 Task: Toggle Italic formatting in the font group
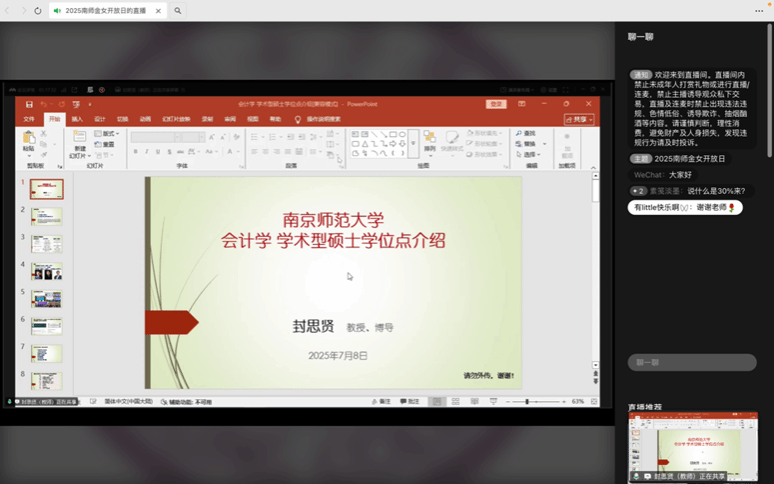(x=146, y=152)
